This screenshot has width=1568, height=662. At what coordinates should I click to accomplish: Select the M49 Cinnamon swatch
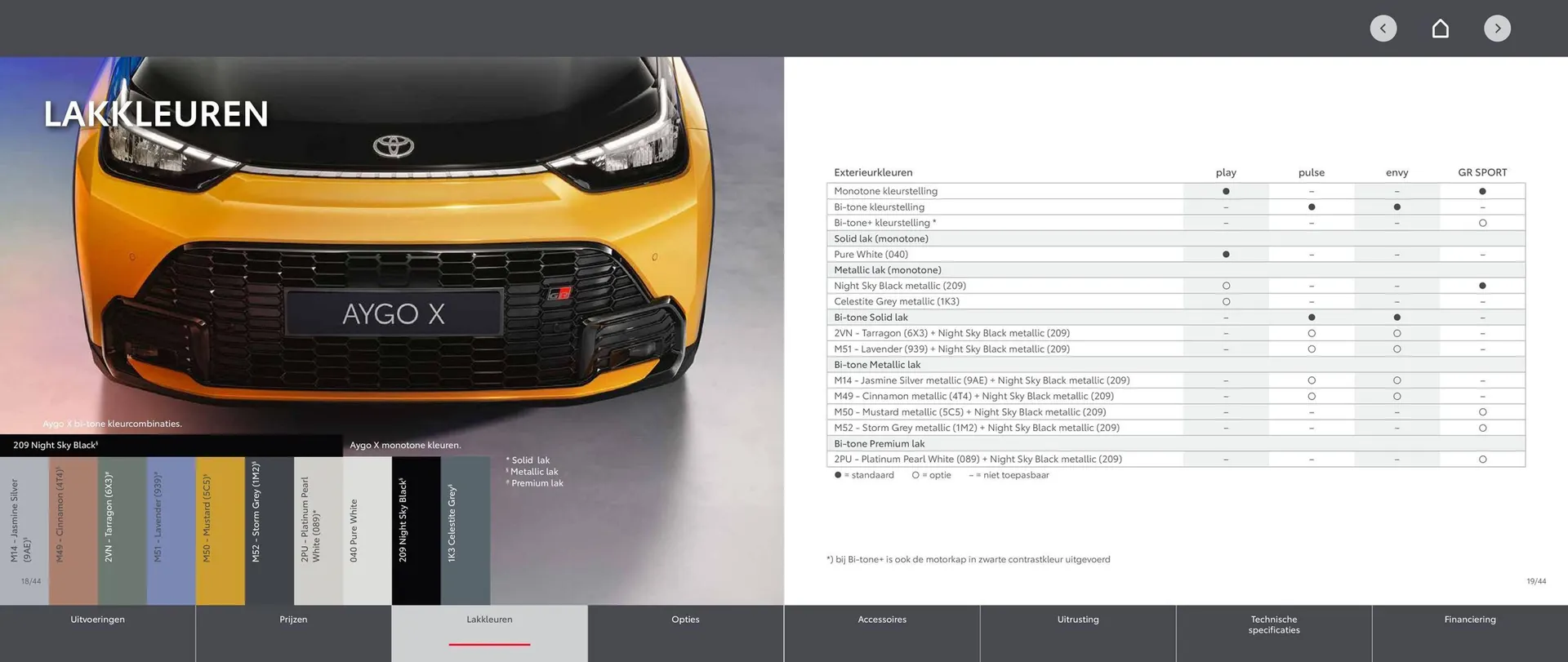click(73, 531)
